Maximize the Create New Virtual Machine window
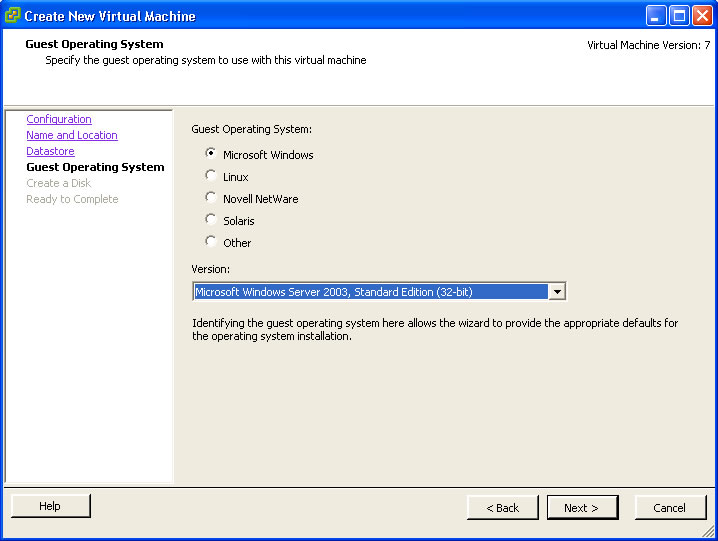 point(679,16)
